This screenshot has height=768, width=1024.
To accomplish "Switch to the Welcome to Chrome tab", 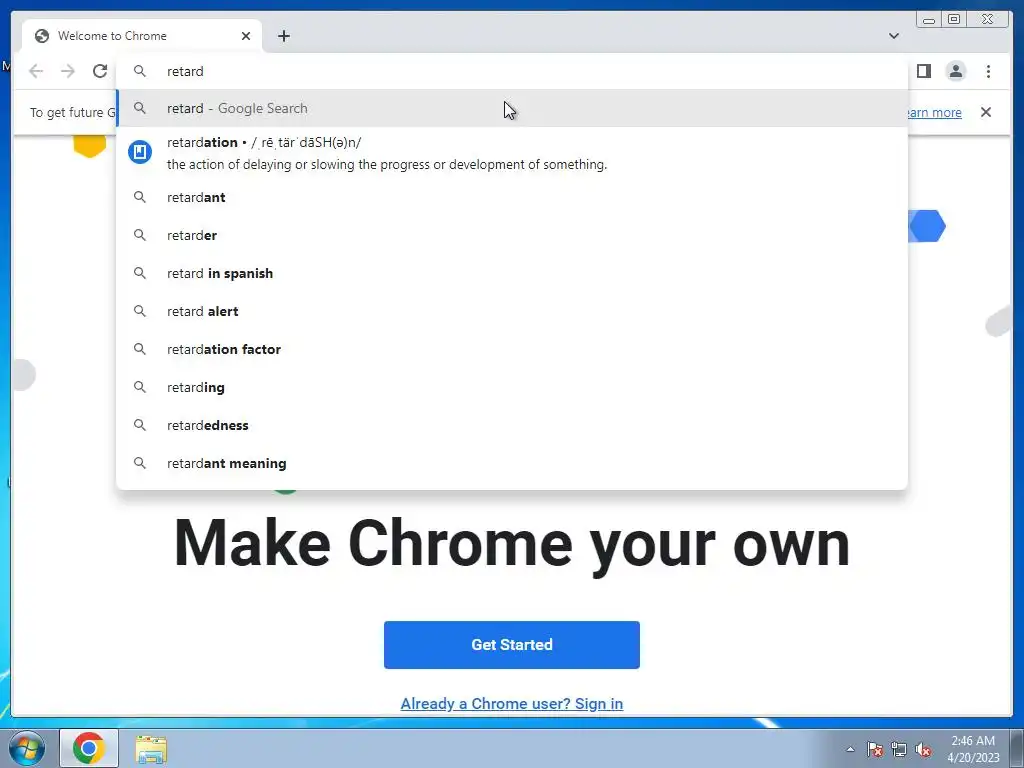I will (x=142, y=36).
